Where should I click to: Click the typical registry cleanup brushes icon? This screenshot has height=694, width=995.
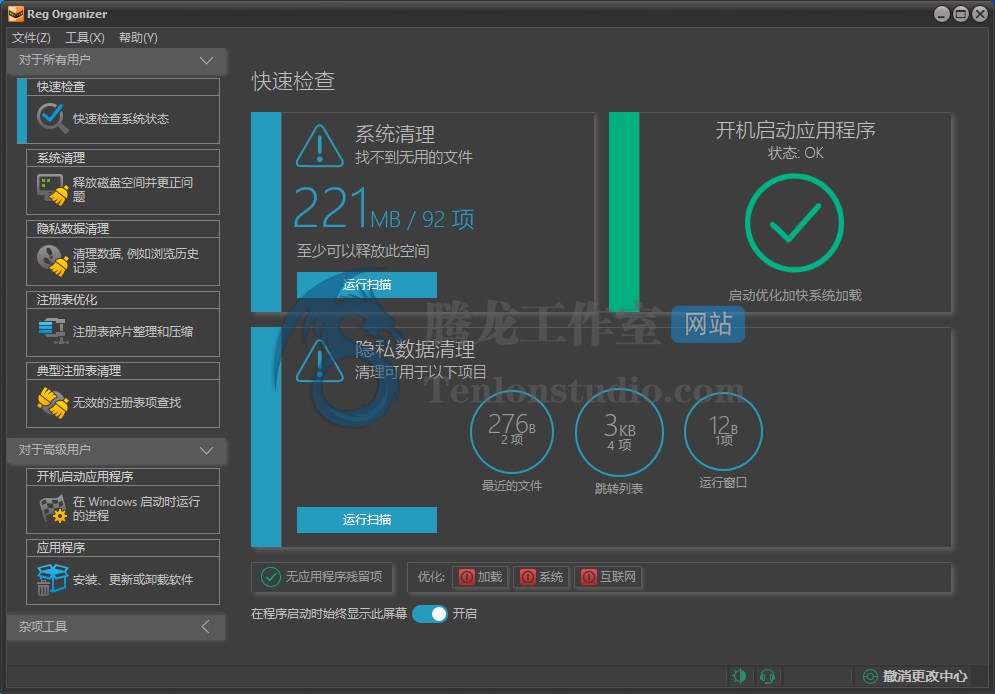point(52,402)
